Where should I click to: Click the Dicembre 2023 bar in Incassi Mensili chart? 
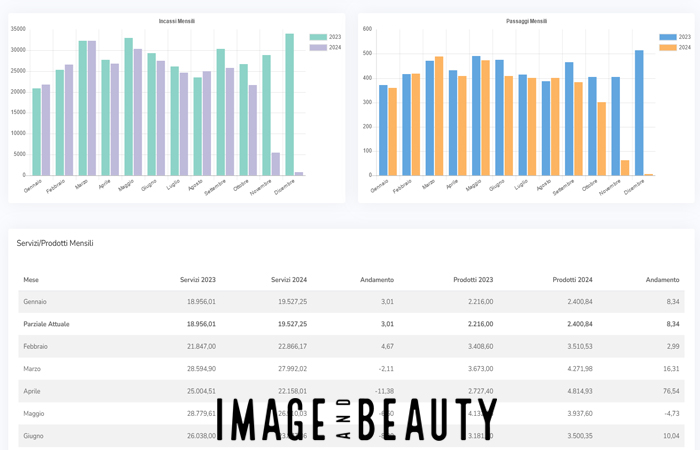289,105
